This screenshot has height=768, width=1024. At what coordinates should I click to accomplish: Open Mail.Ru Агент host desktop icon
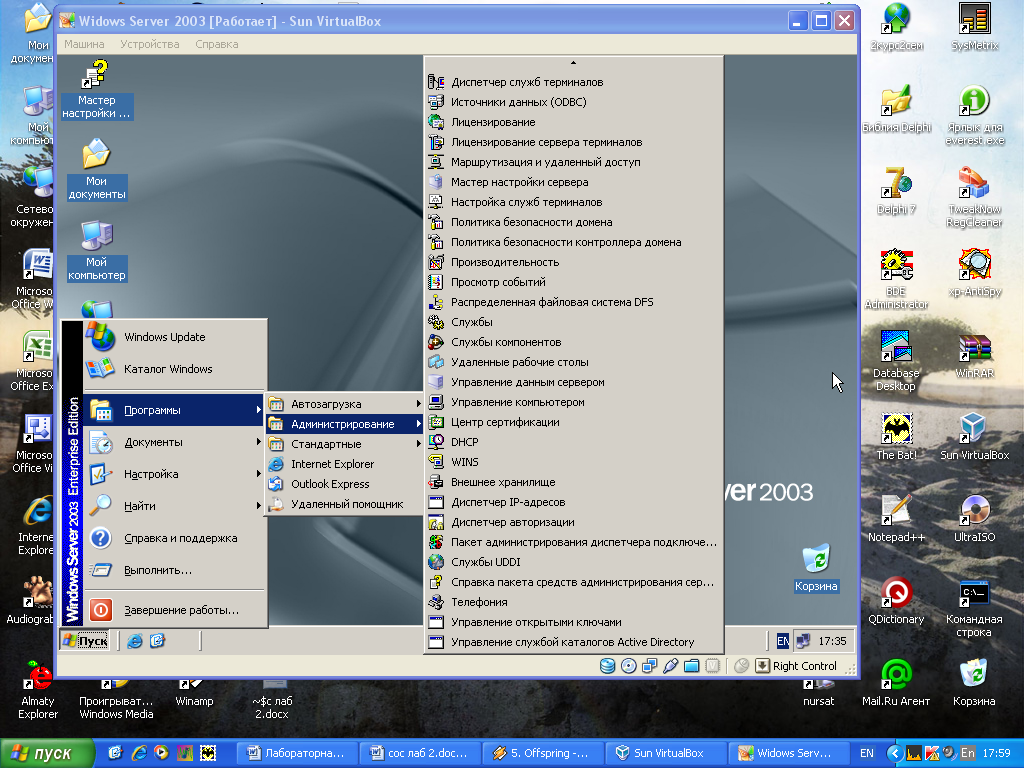pyautogui.click(x=896, y=682)
